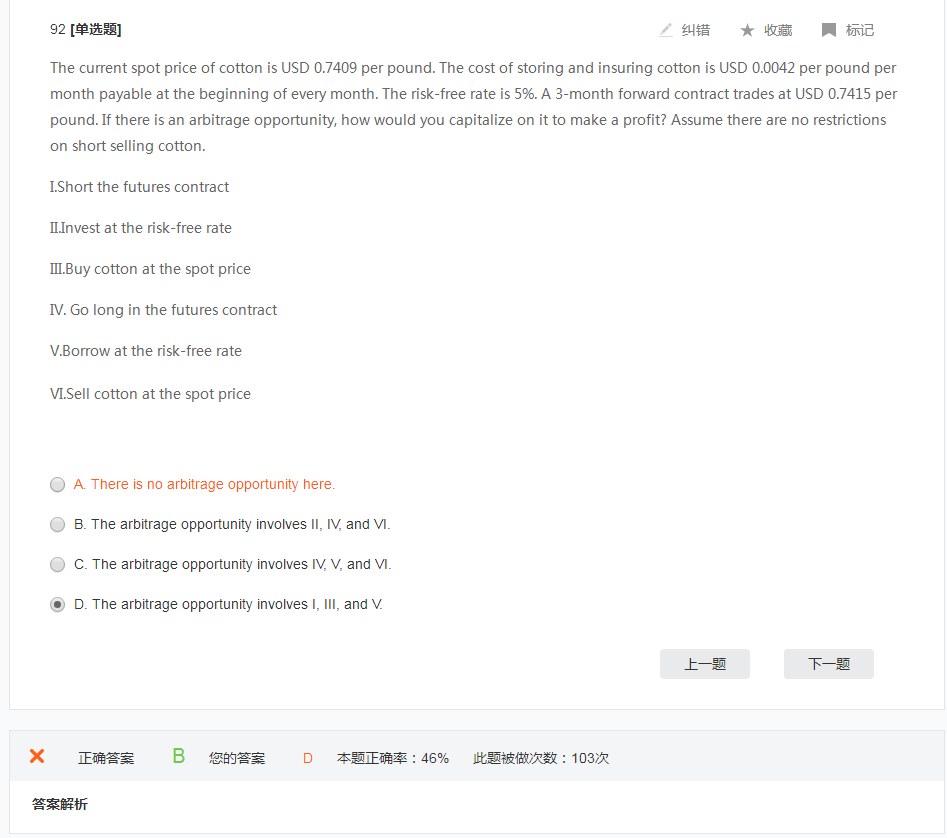
Task: Click the star icon to favorite question
Action: tap(747, 30)
